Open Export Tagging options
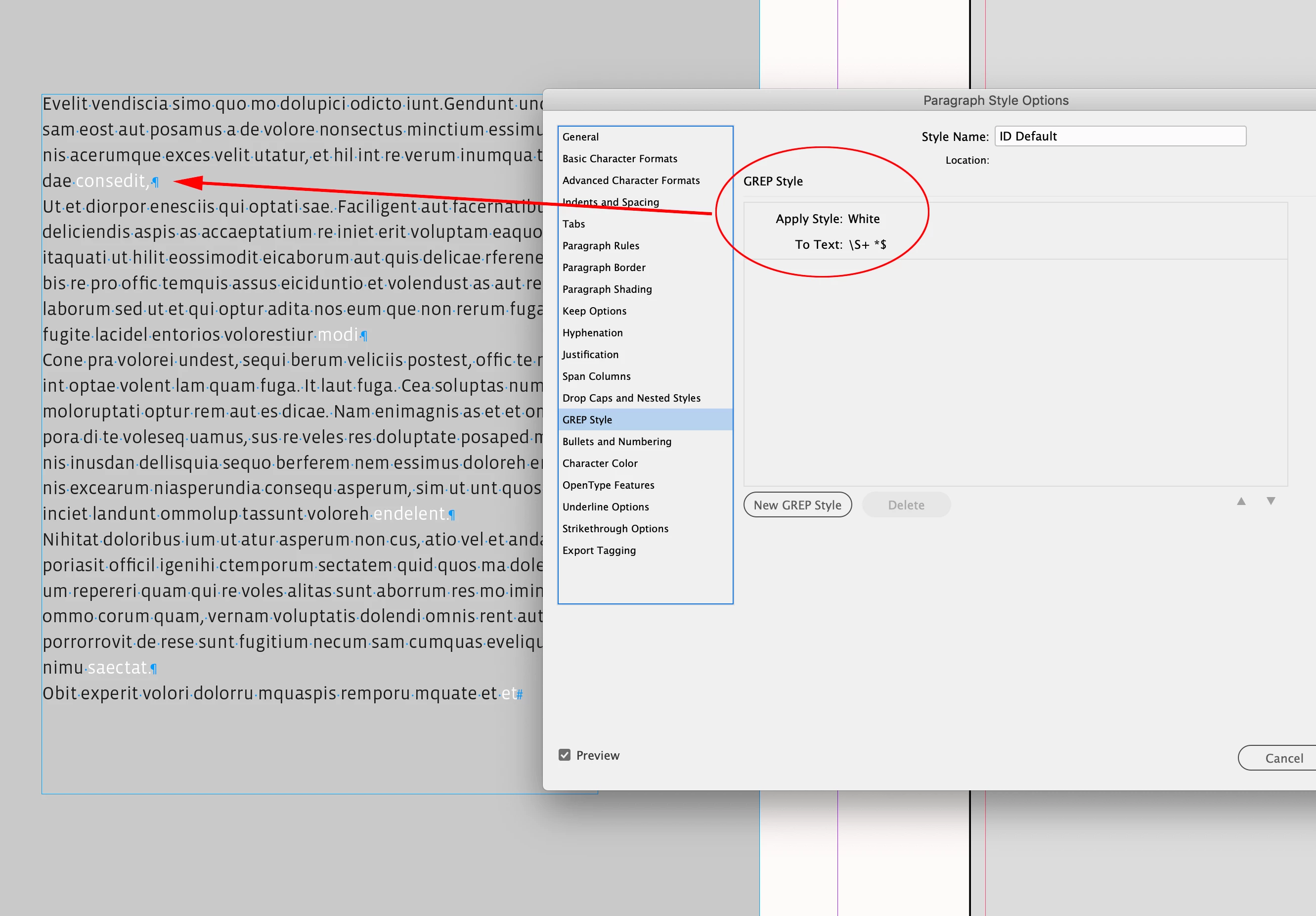Image resolution: width=1316 pixels, height=916 pixels. pyautogui.click(x=599, y=550)
